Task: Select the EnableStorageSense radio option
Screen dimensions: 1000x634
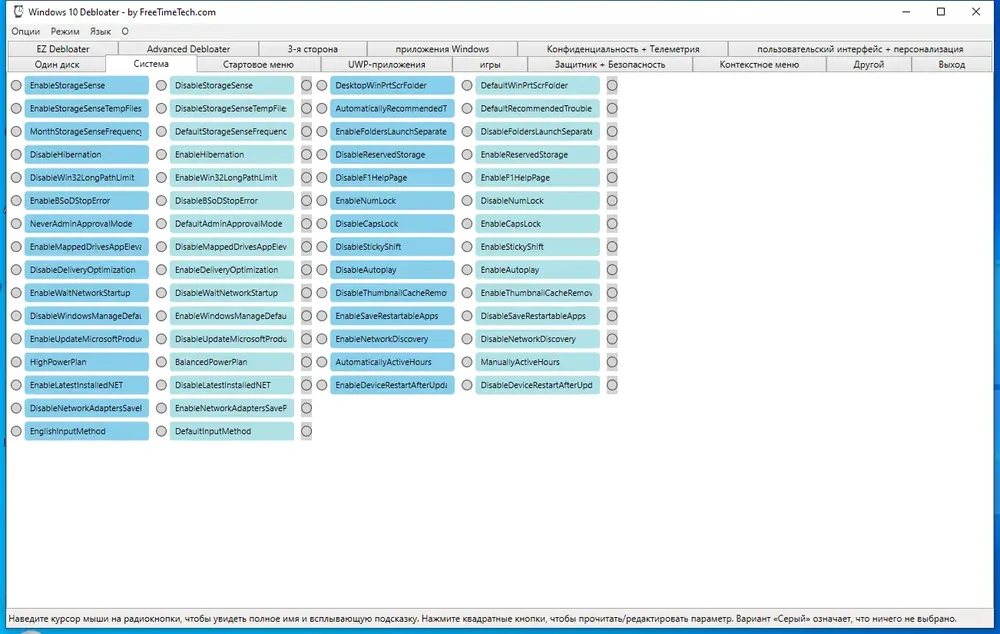Action: 16,85
